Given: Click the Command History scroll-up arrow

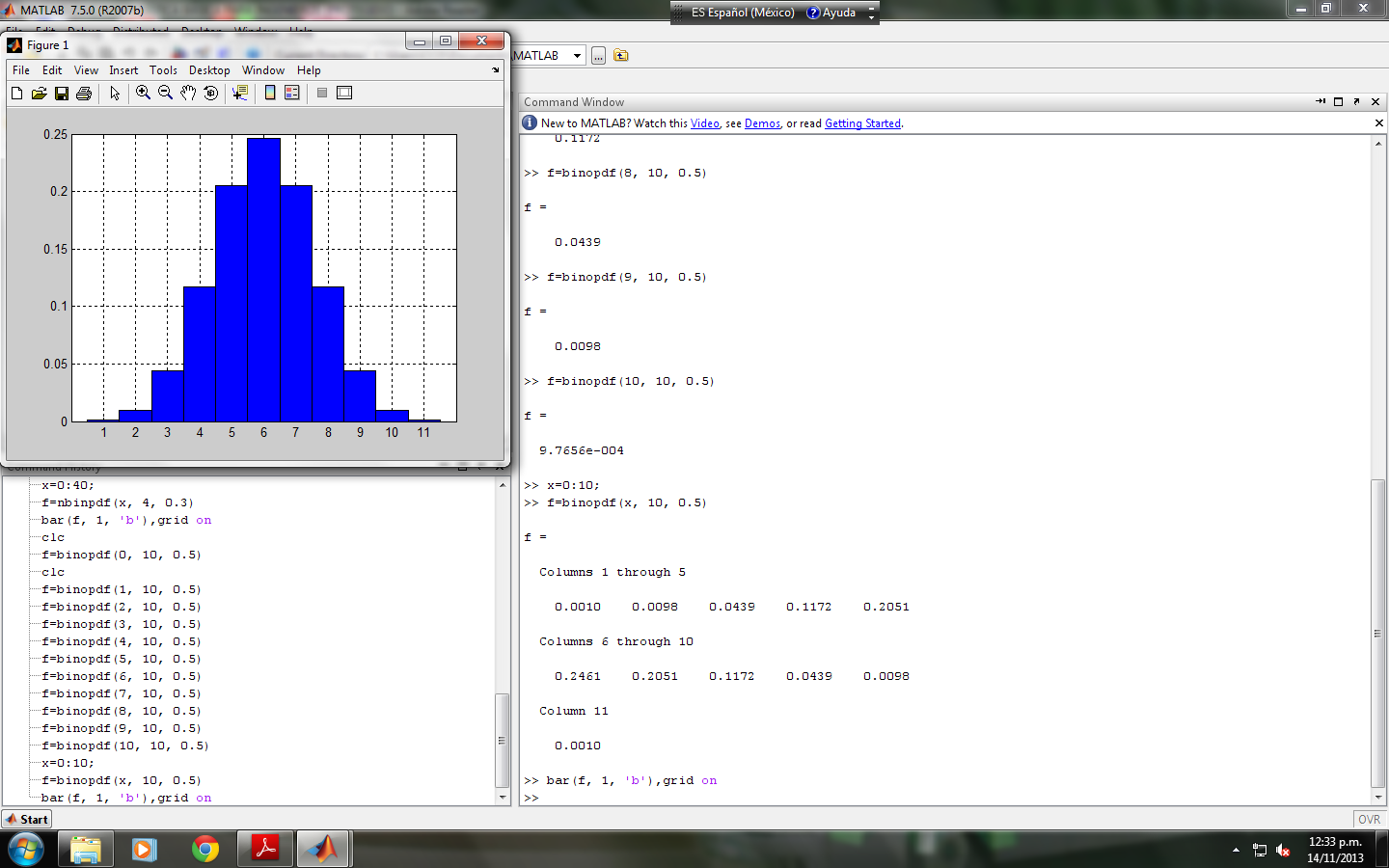Looking at the screenshot, I should click(503, 485).
